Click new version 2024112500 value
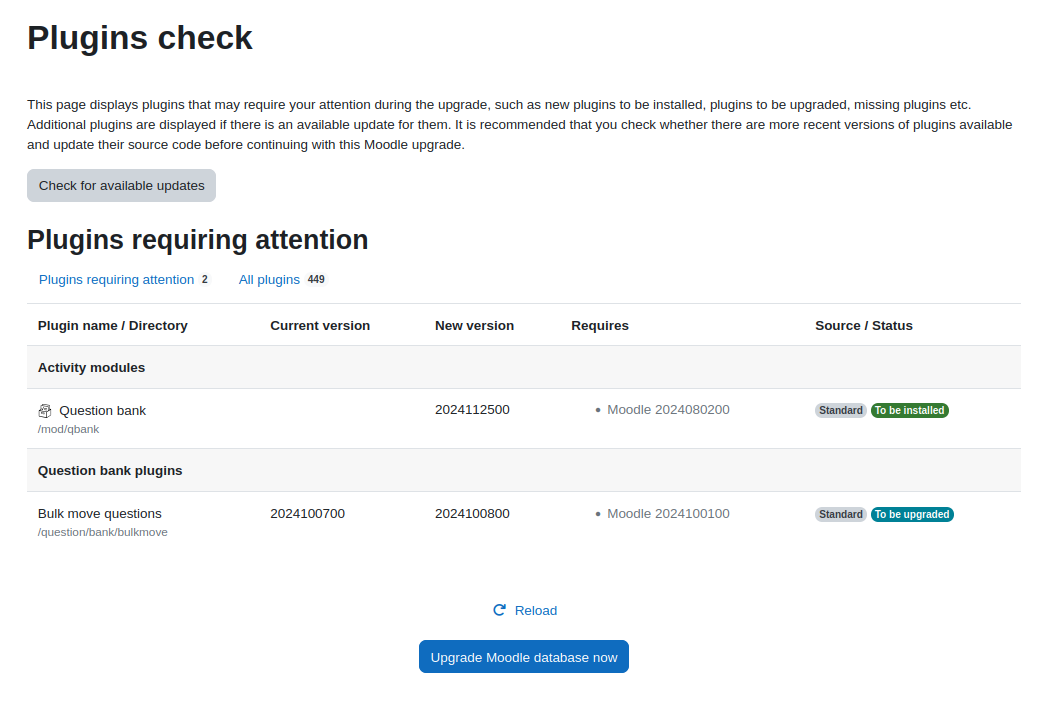 [x=472, y=409]
